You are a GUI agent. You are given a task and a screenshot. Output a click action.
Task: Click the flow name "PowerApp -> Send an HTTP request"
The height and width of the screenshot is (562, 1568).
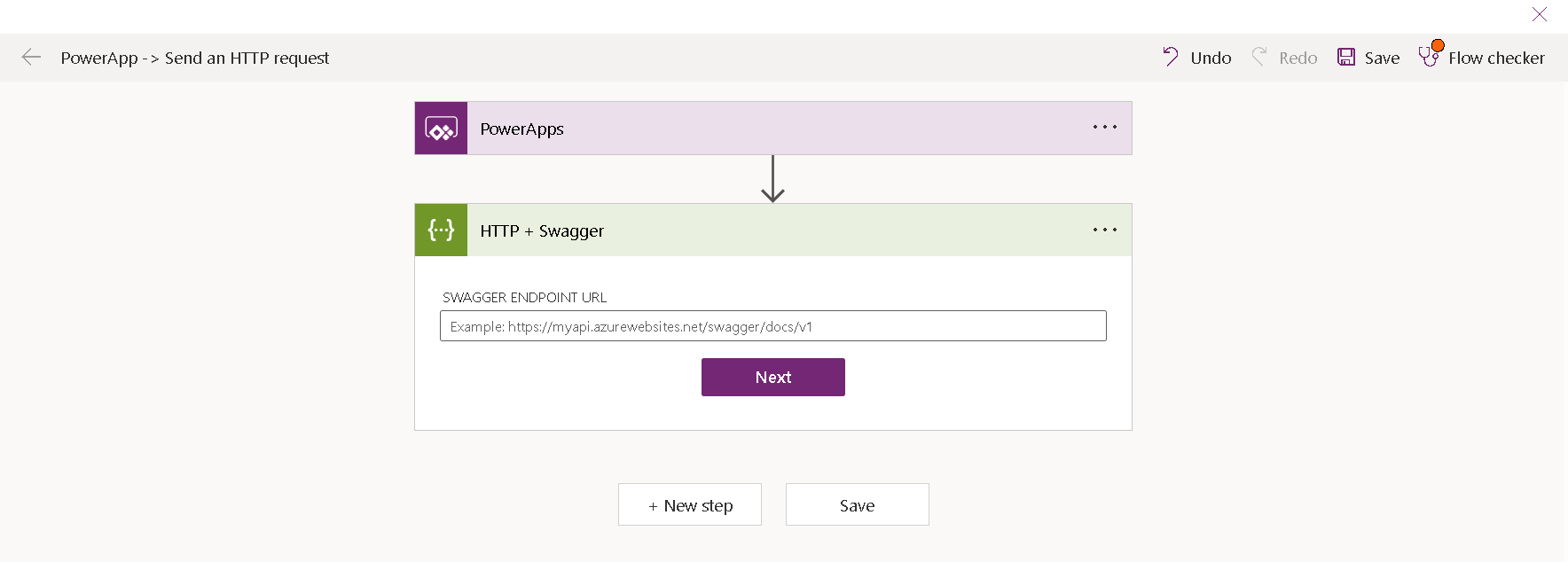pos(195,59)
